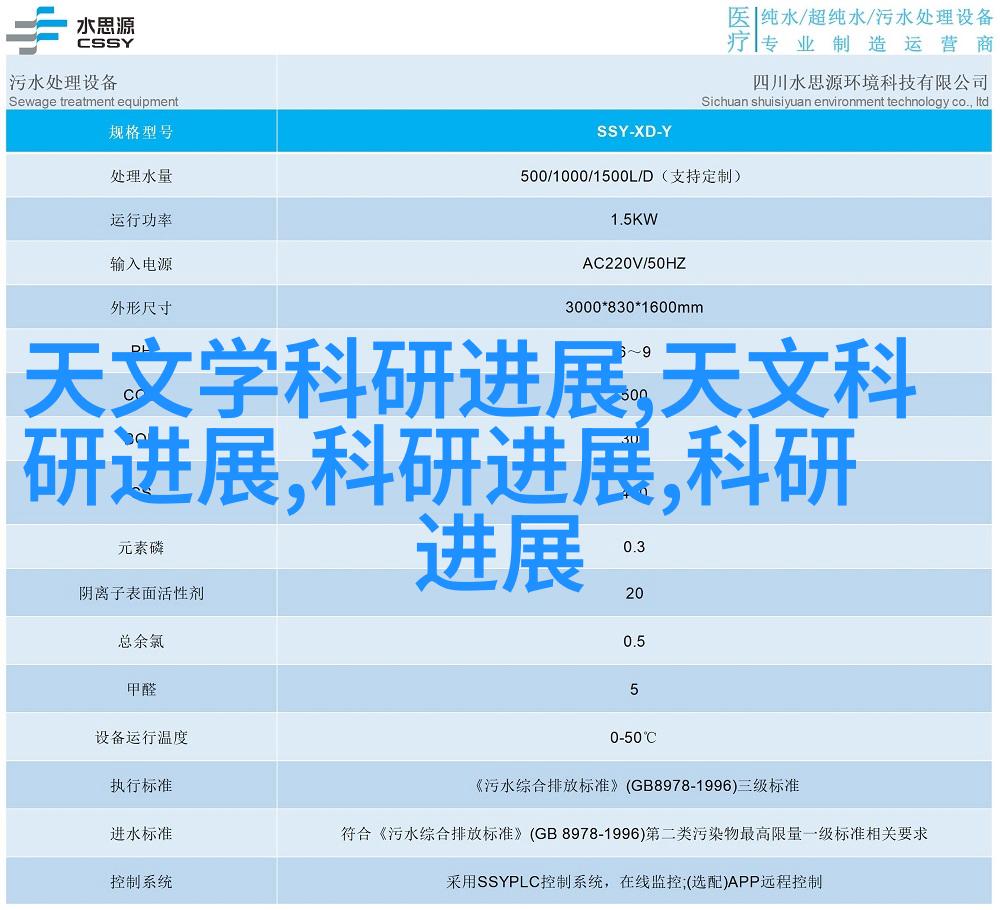Screen dimensions: 1000x910
Task: Click the '设备运行温度' row label
Action: (141, 738)
